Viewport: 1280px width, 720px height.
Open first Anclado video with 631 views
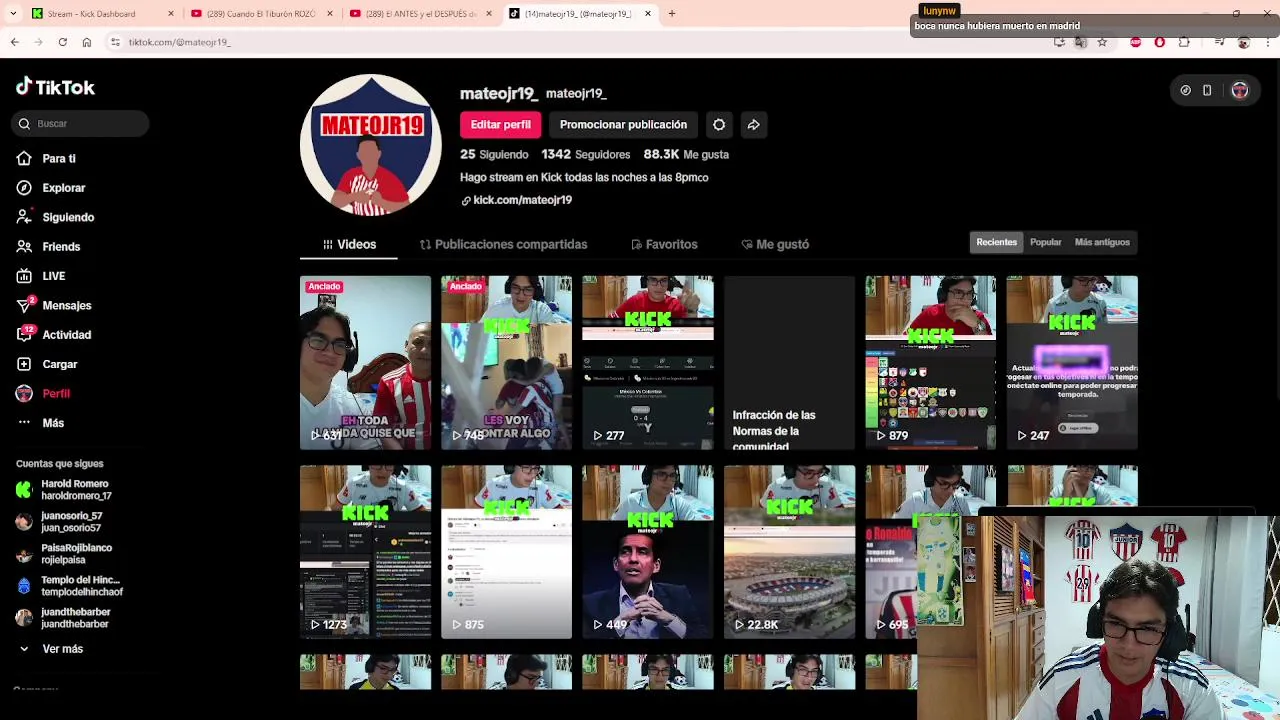365,362
